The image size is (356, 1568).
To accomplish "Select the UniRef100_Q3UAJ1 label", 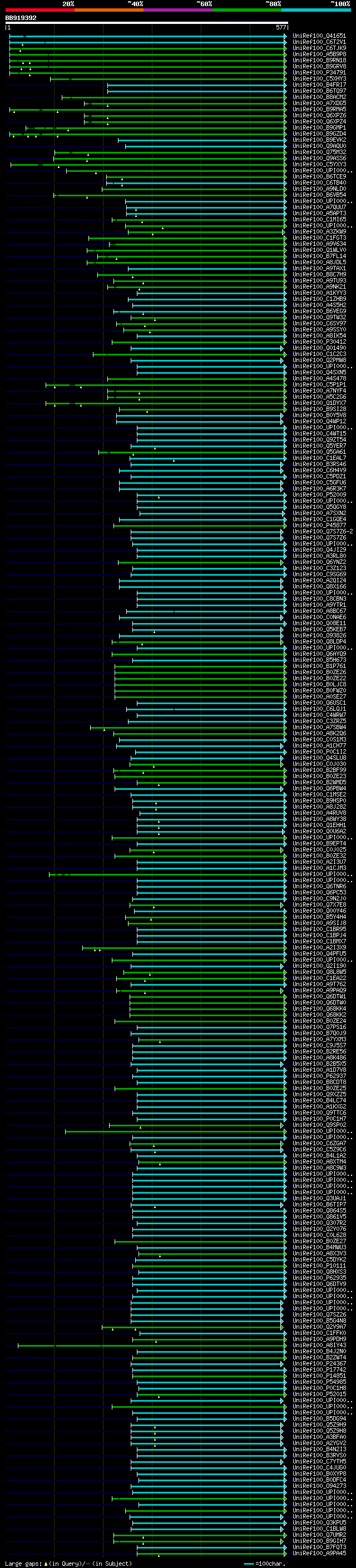I will click(x=319, y=1198).
